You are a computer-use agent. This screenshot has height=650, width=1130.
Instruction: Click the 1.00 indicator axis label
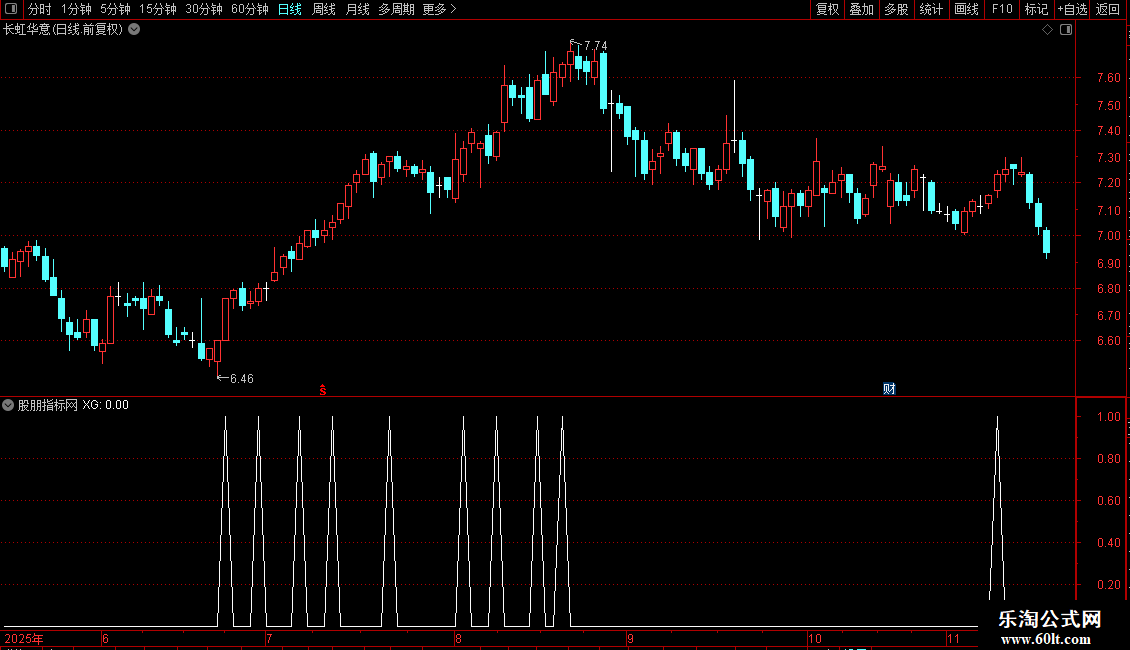(1108, 417)
